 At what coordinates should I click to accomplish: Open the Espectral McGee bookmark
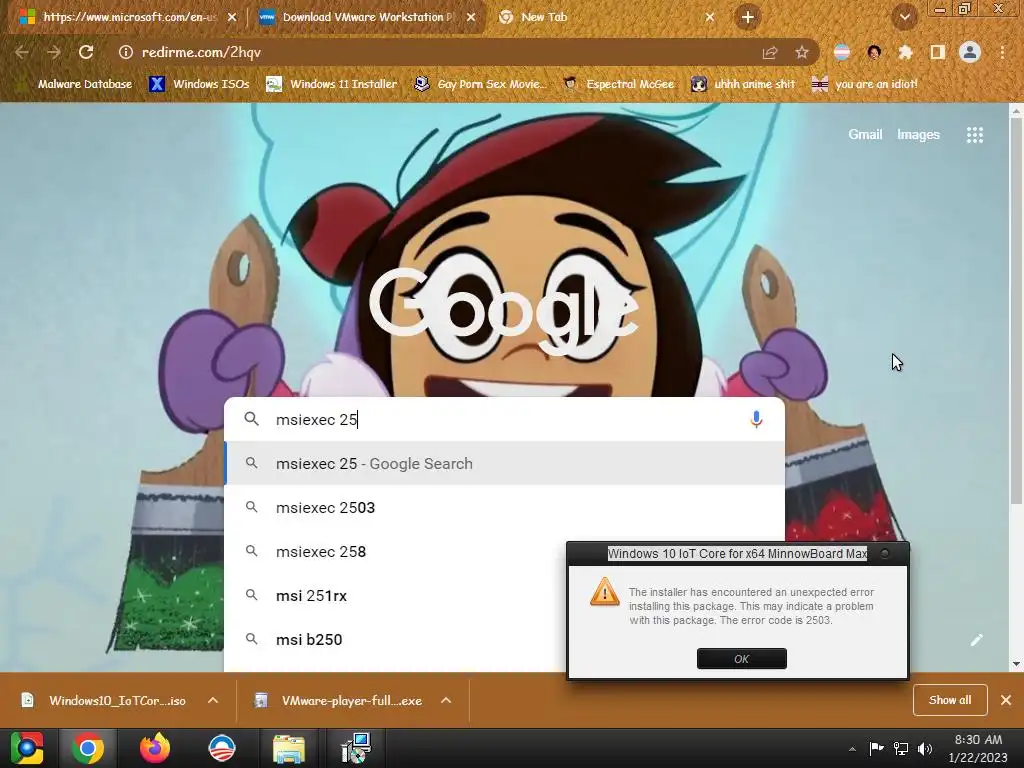[619, 84]
